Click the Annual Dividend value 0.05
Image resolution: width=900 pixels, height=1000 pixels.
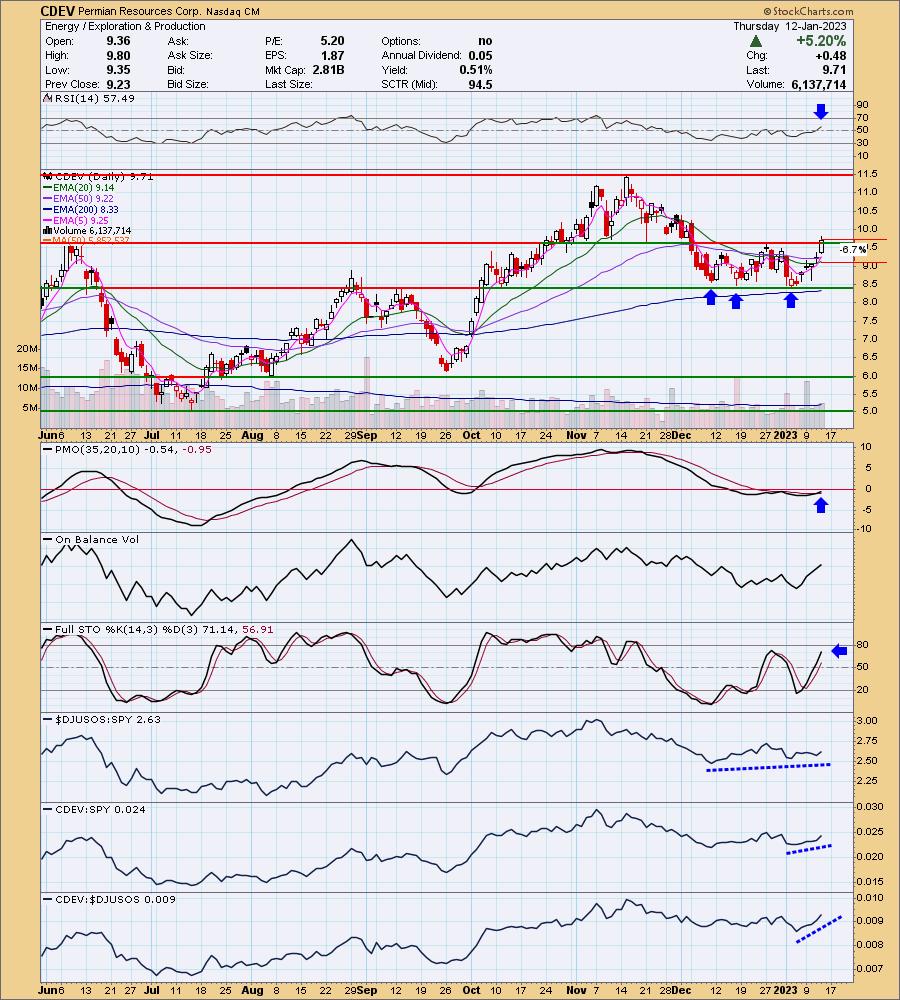(480, 55)
